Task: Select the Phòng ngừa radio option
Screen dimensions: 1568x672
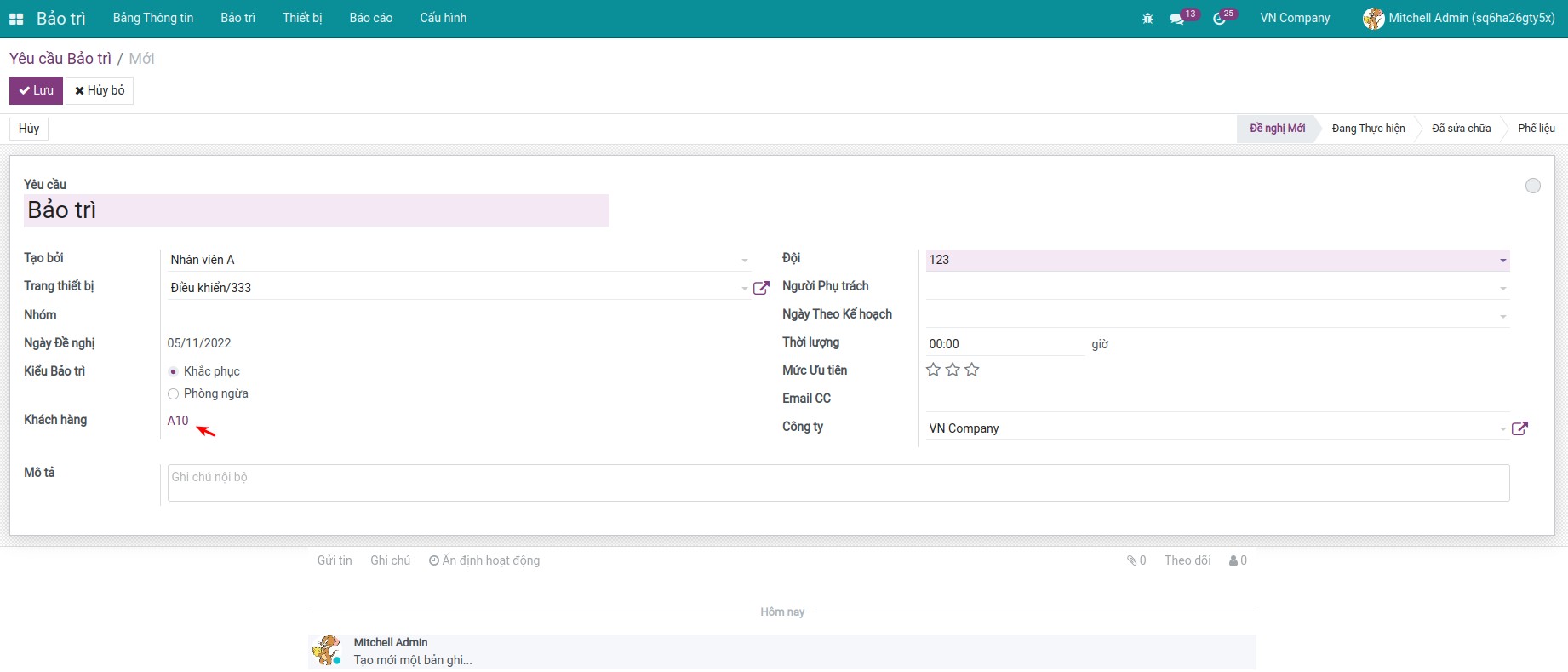Action: point(174,393)
